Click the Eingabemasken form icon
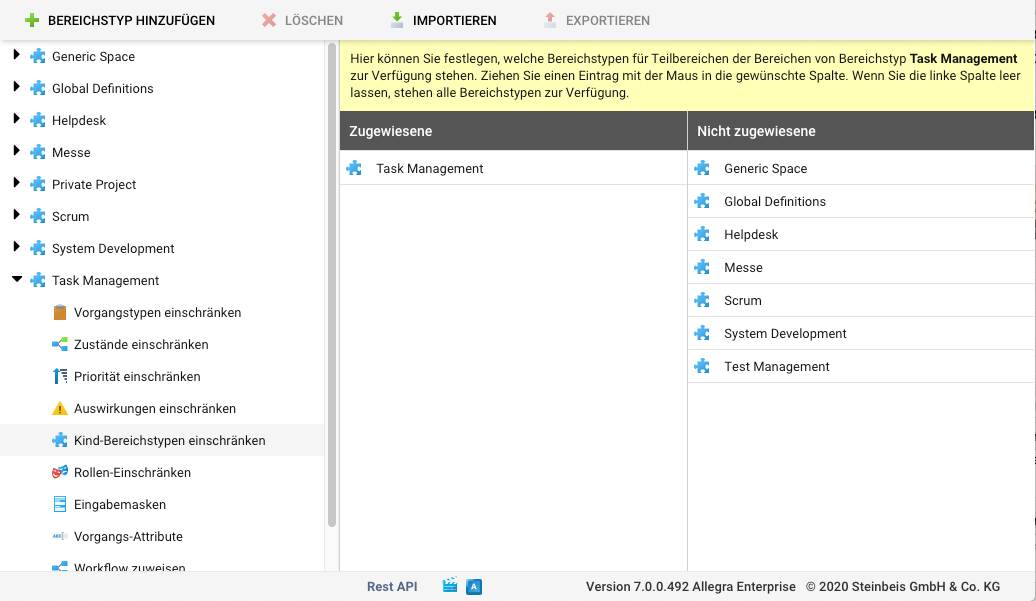 click(x=60, y=505)
